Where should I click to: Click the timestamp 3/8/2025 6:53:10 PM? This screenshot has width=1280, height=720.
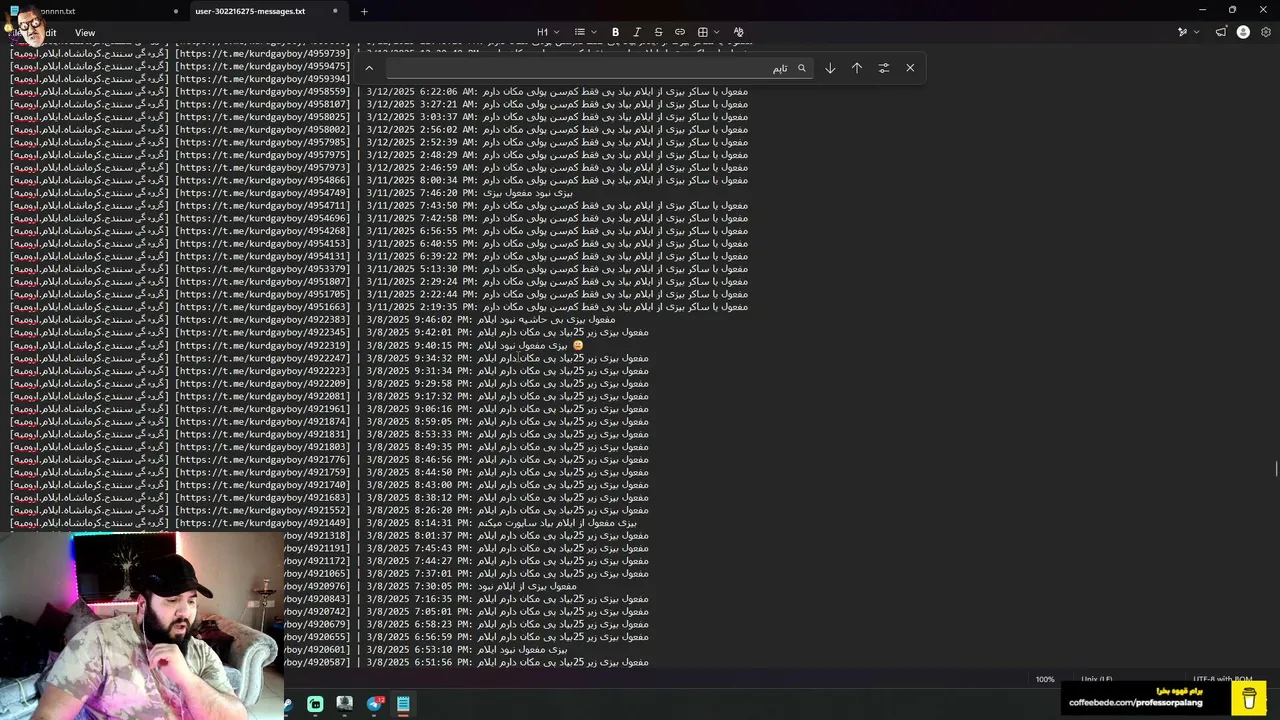click(x=418, y=650)
